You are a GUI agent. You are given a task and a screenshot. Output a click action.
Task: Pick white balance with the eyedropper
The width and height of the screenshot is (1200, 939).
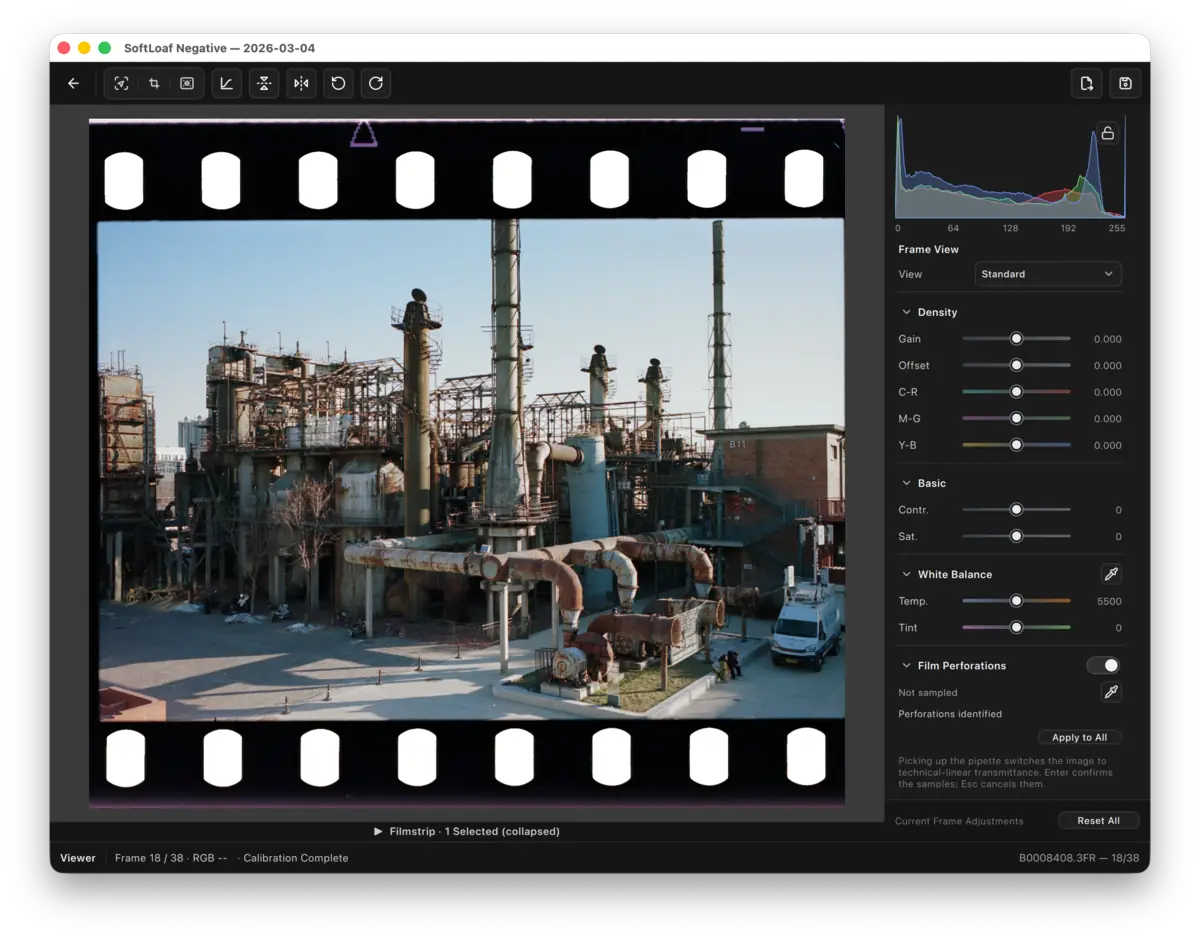click(x=1111, y=574)
